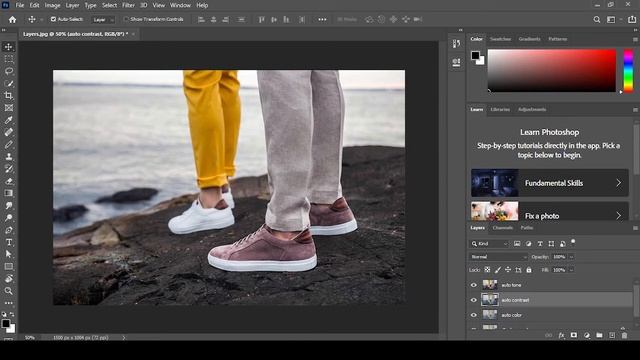Toggle lock all padlock icon
The width and height of the screenshot is (640, 360).
pyautogui.click(x=529, y=270)
